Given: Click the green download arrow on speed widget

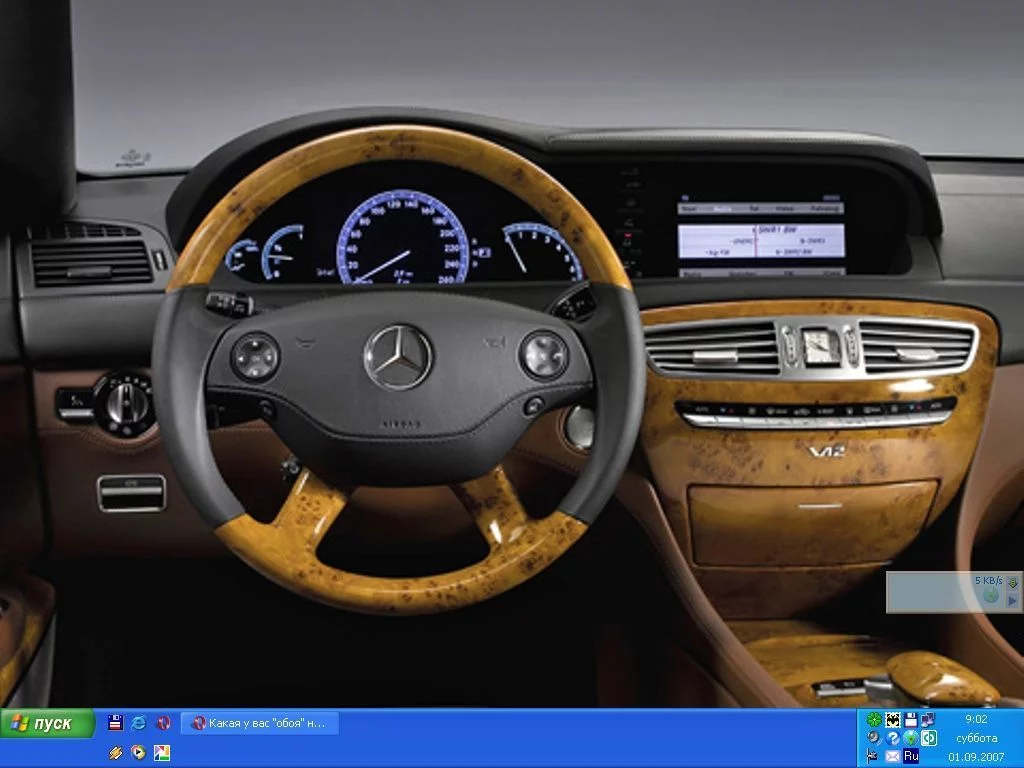Looking at the screenshot, I should (1013, 581).
